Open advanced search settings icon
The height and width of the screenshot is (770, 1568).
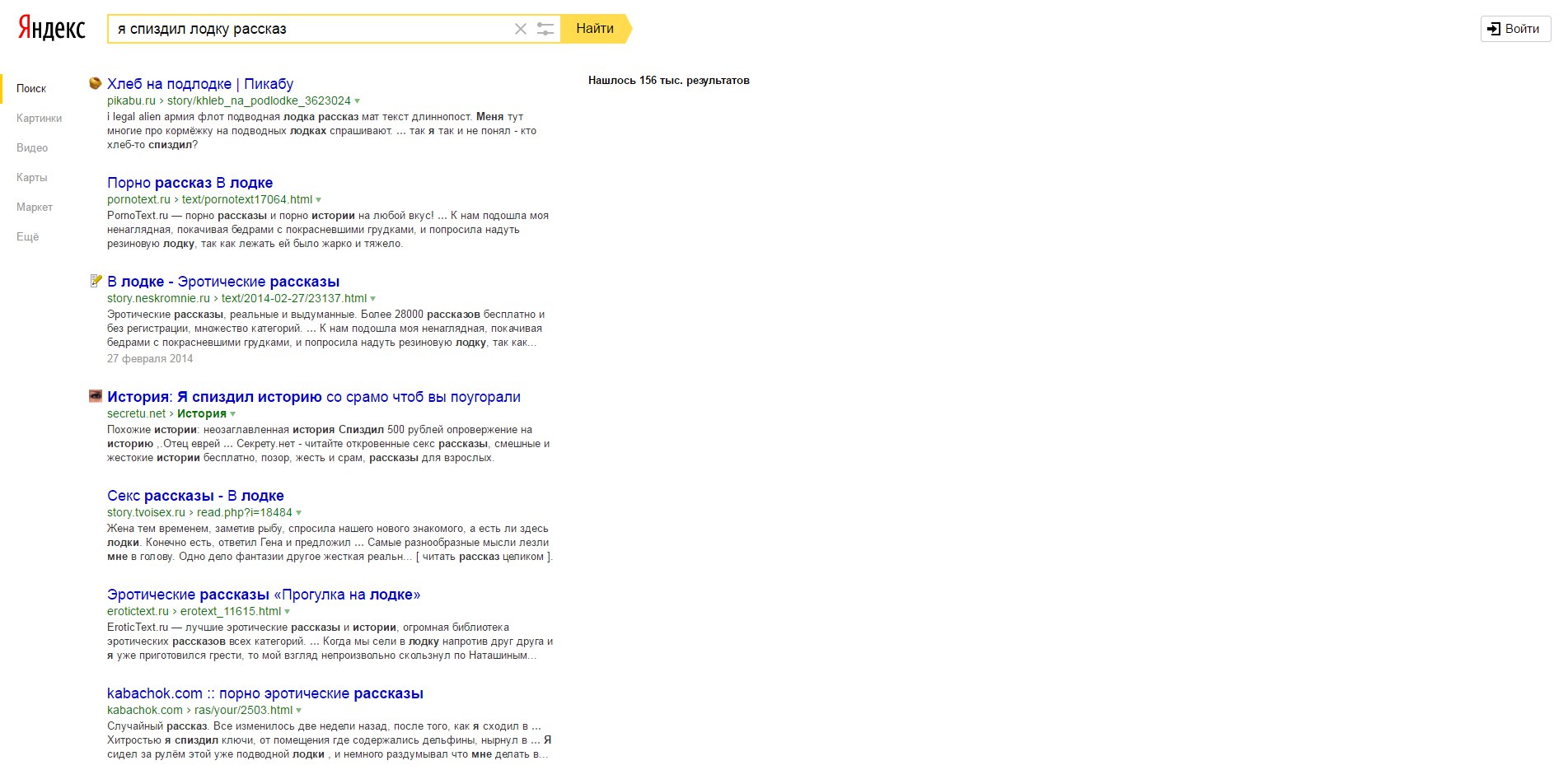click(x=545, y=29)
